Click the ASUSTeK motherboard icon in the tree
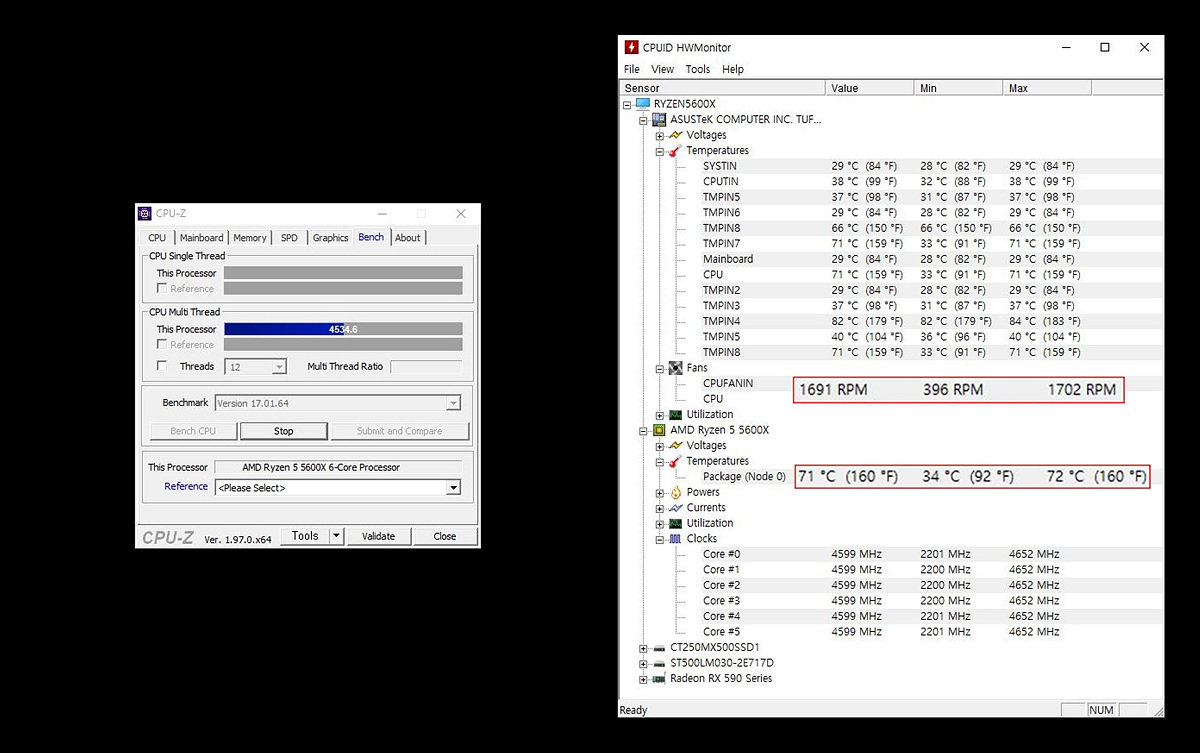Screen dimensions: 1200x753 pyautogui.click(x=659, y=119)
